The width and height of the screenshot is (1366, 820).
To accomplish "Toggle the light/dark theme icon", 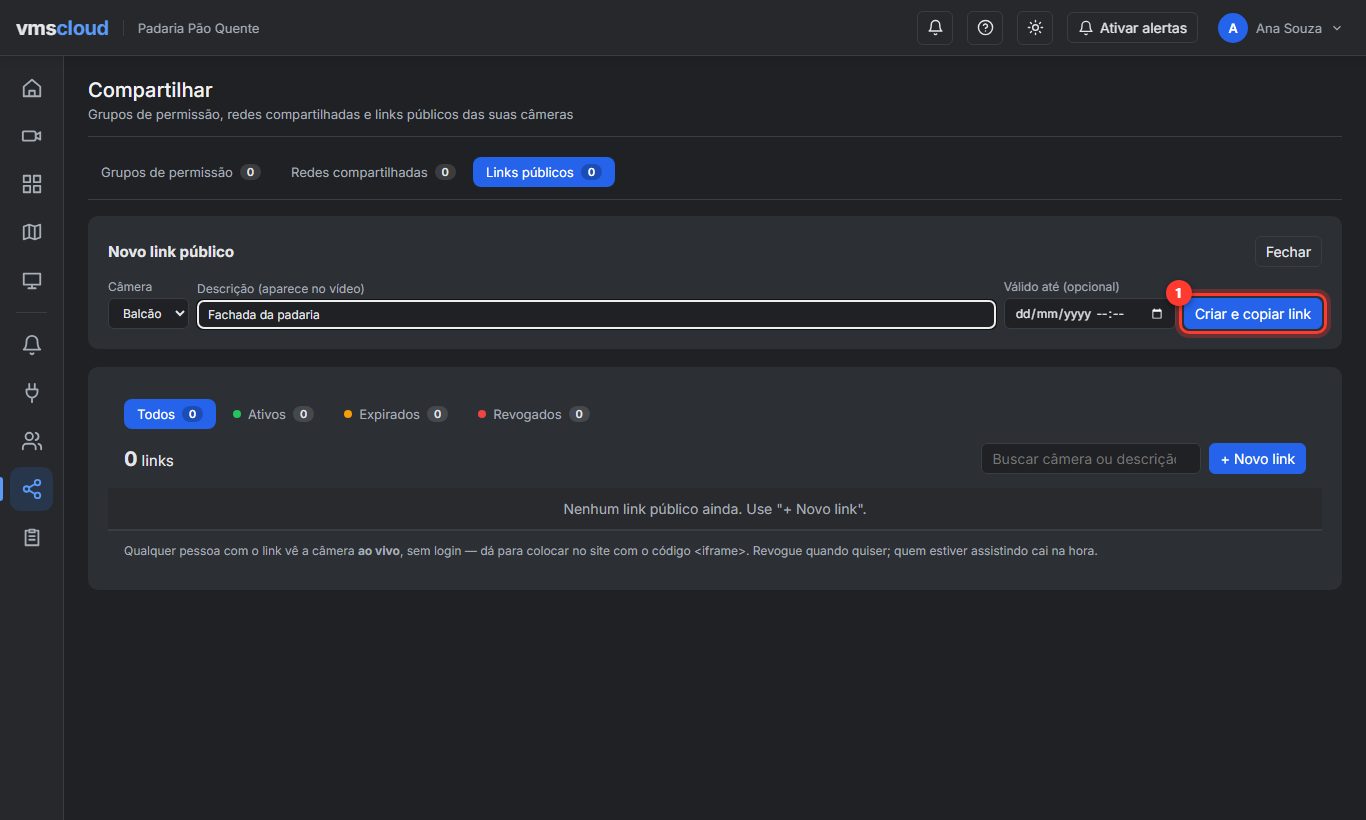I will coord(1035,28).
